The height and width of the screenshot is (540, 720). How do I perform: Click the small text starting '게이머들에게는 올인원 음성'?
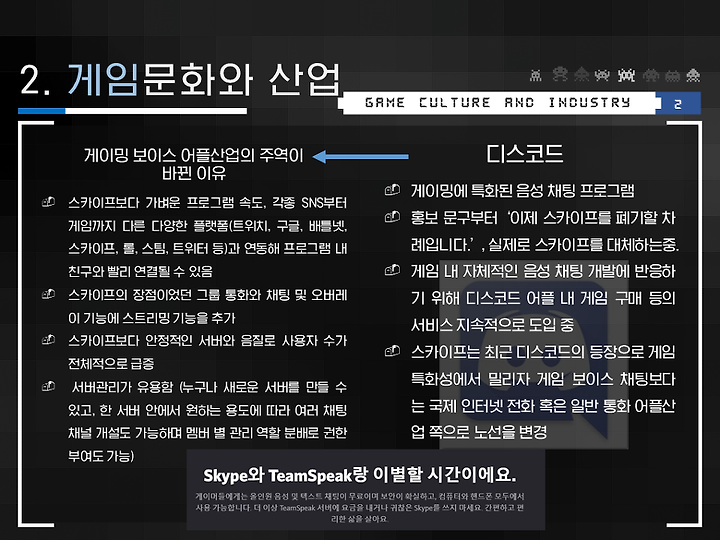click(x=360, y=507)
